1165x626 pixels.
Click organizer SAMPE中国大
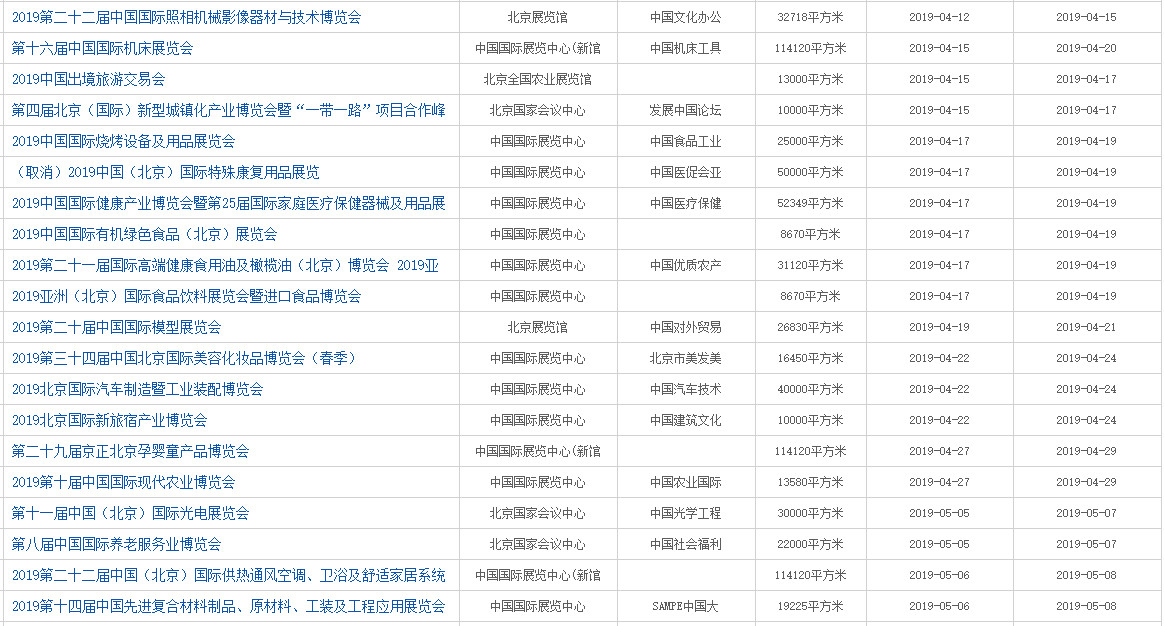pyautogui.click(x=685, y=607)
